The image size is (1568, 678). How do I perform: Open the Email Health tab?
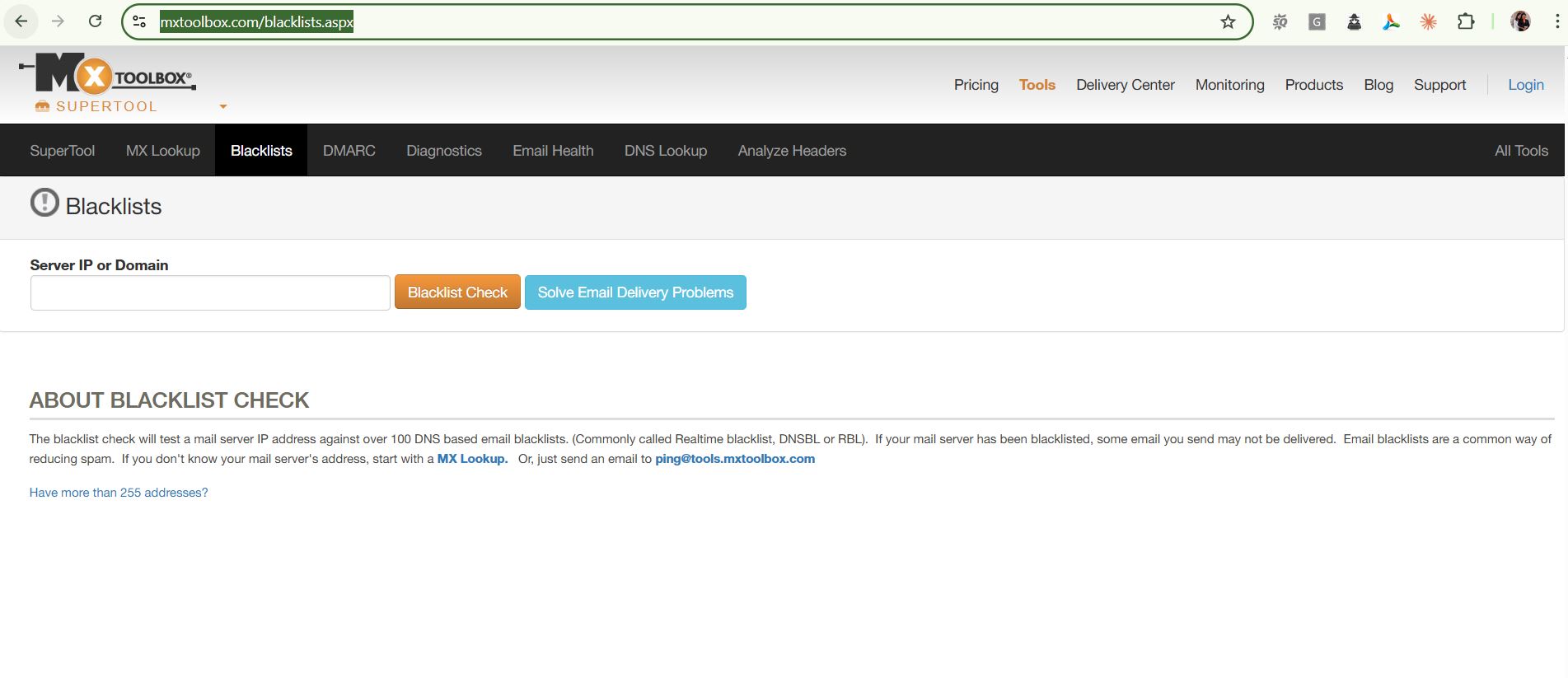[553, 151]
